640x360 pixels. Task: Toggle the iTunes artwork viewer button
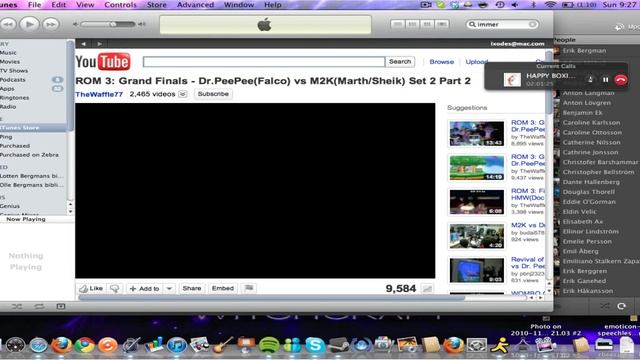61,307
